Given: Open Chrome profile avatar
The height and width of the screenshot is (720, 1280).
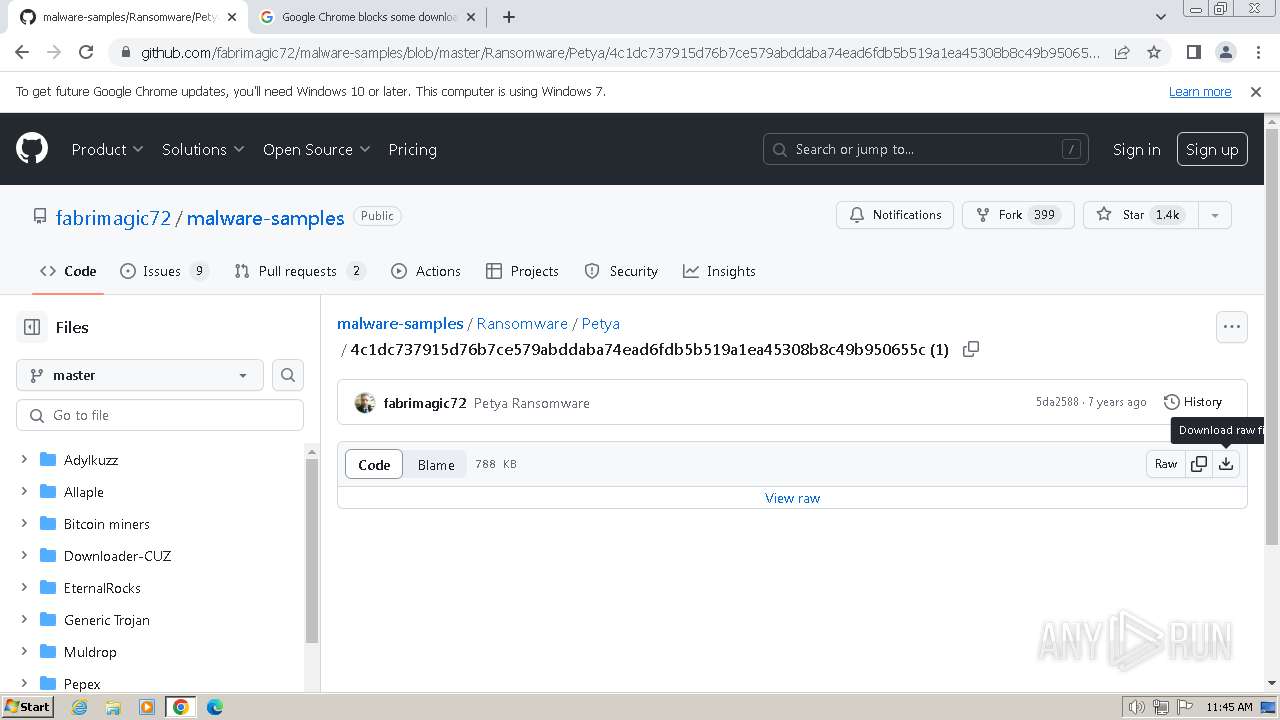Looking at the screenshot, I should coord(1225,52).
